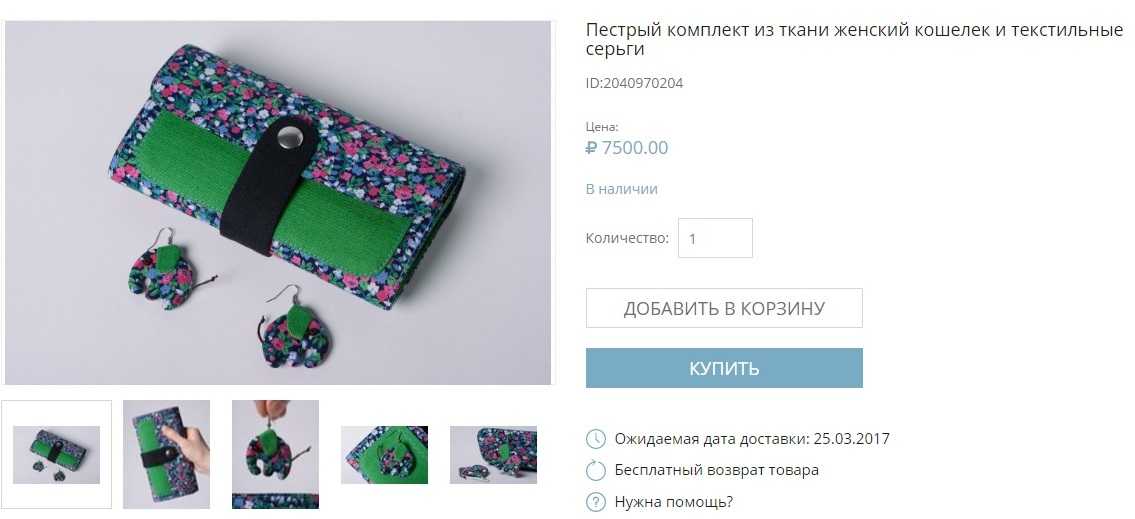Click the В наличии availability status
Viewport: 1135px width, 519px height.
[622, 189]
